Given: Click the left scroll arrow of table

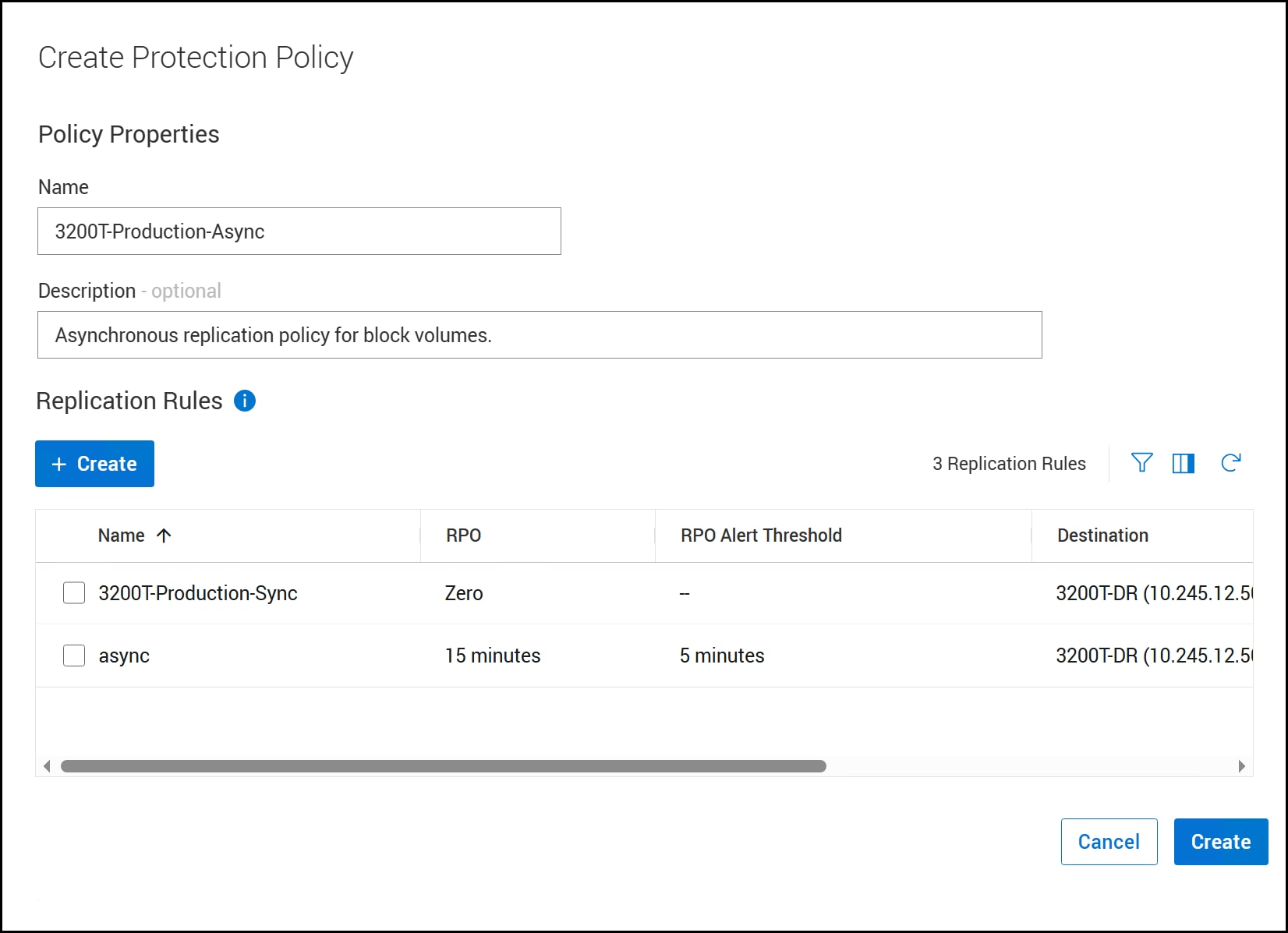Looking at the screenshot, I should (47, 766).
